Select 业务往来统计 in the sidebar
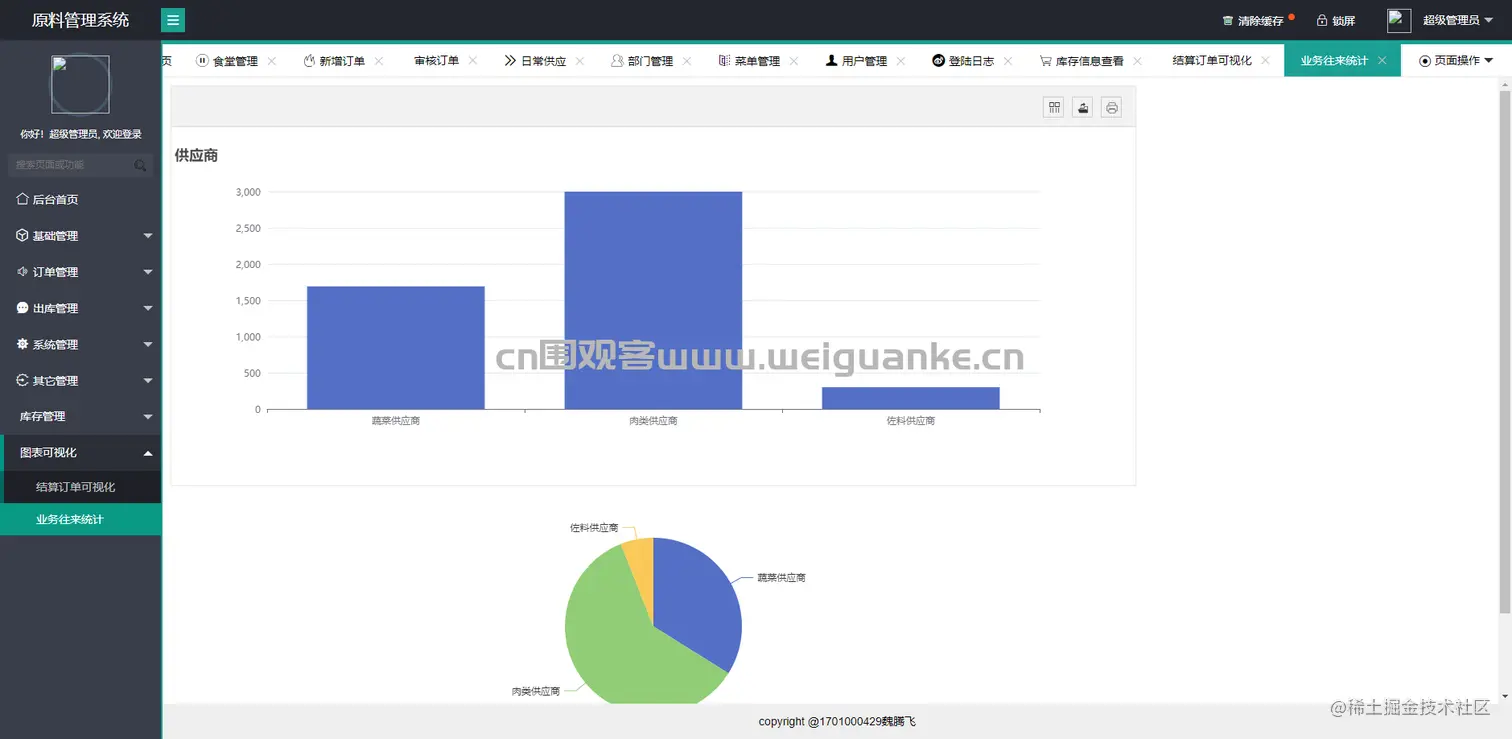Viewport: 1512px width, 739px height. click(x=81, y=520)
